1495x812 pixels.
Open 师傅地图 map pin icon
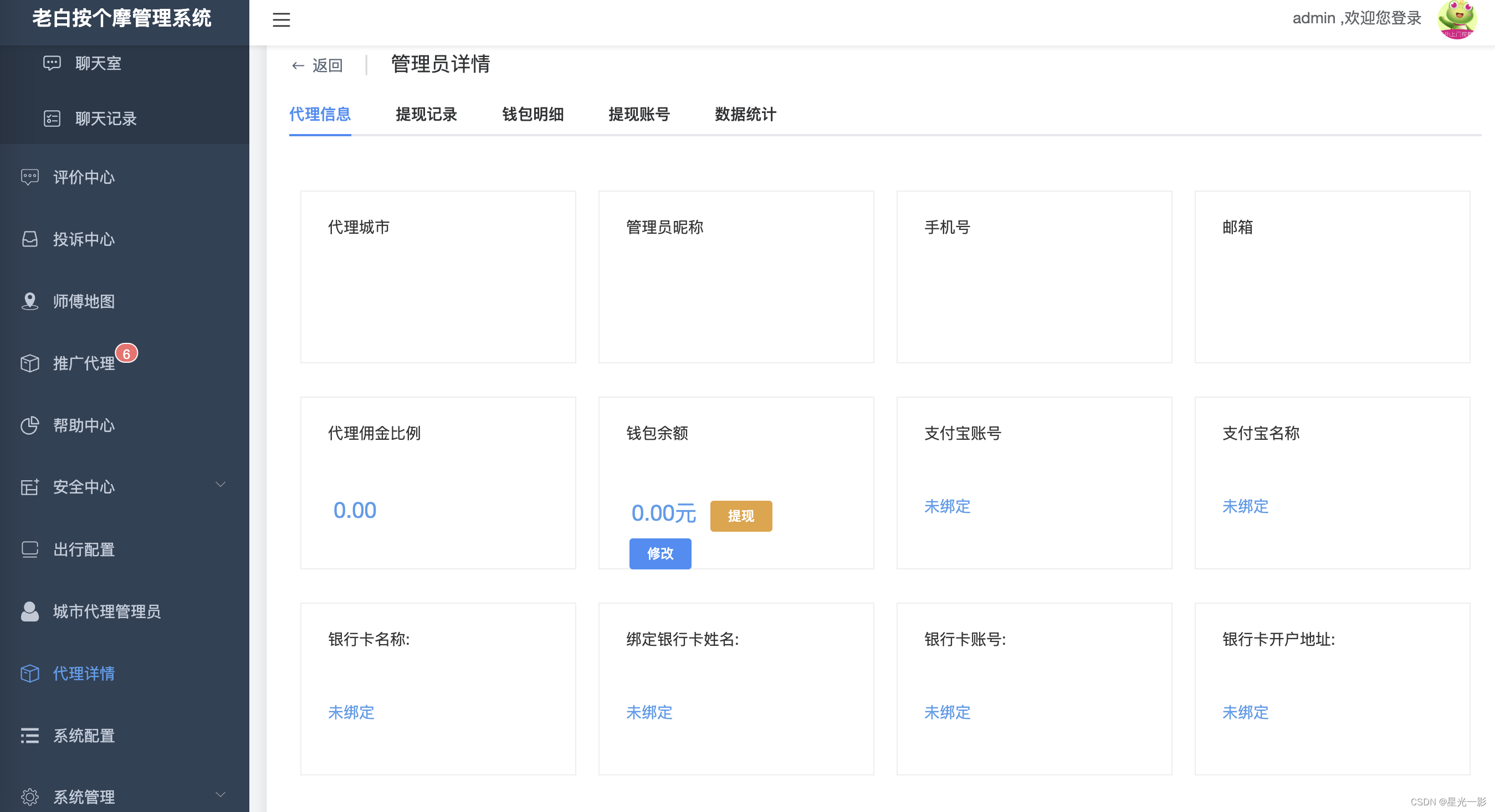point(29,301)
